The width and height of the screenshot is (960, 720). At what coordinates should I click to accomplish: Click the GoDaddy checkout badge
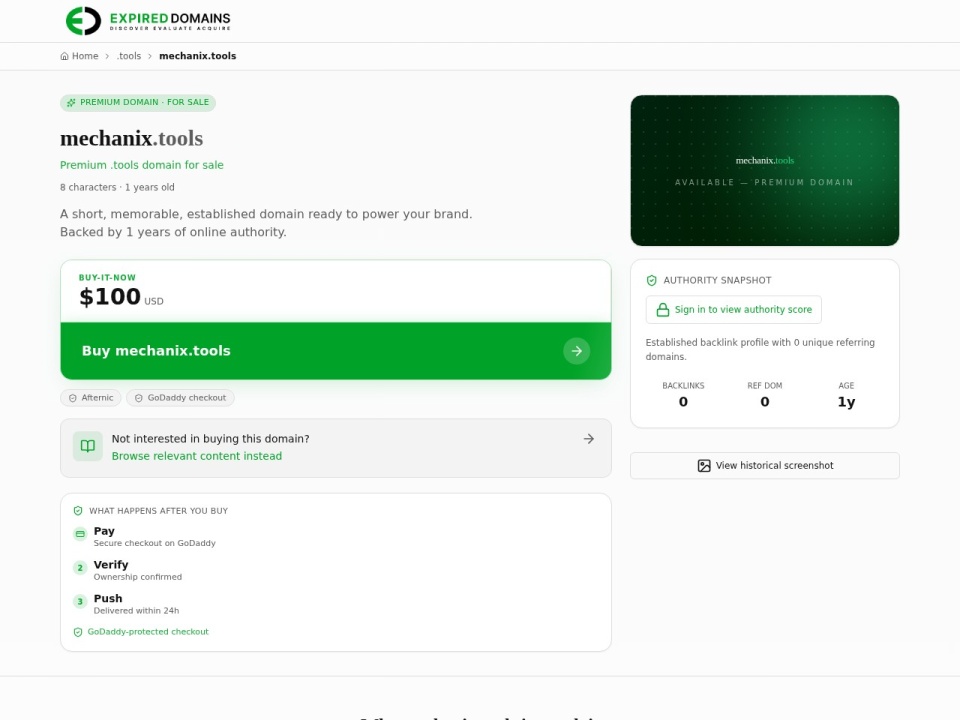click(x=180, y=398)
